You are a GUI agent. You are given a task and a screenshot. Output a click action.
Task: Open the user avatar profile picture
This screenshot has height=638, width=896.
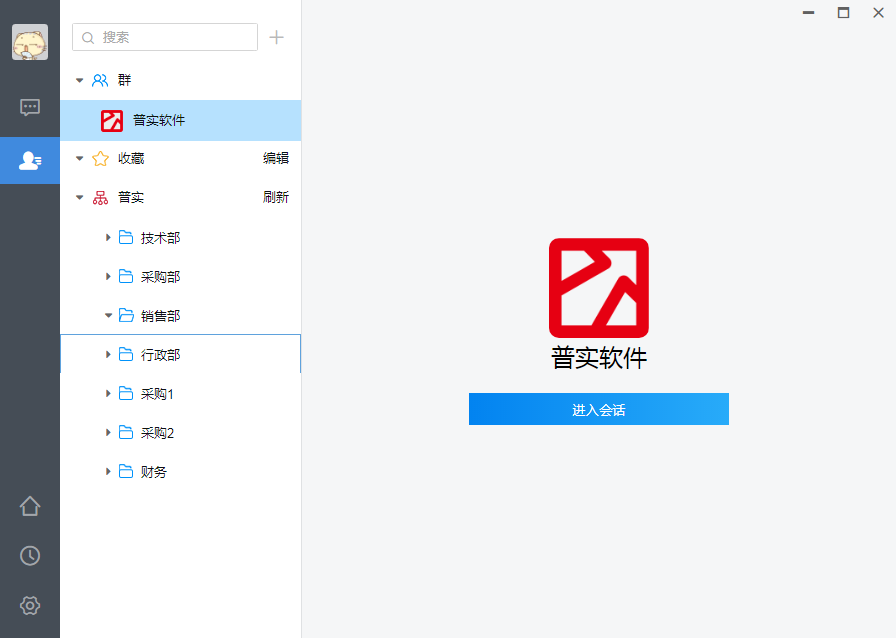tap(30, 42)
